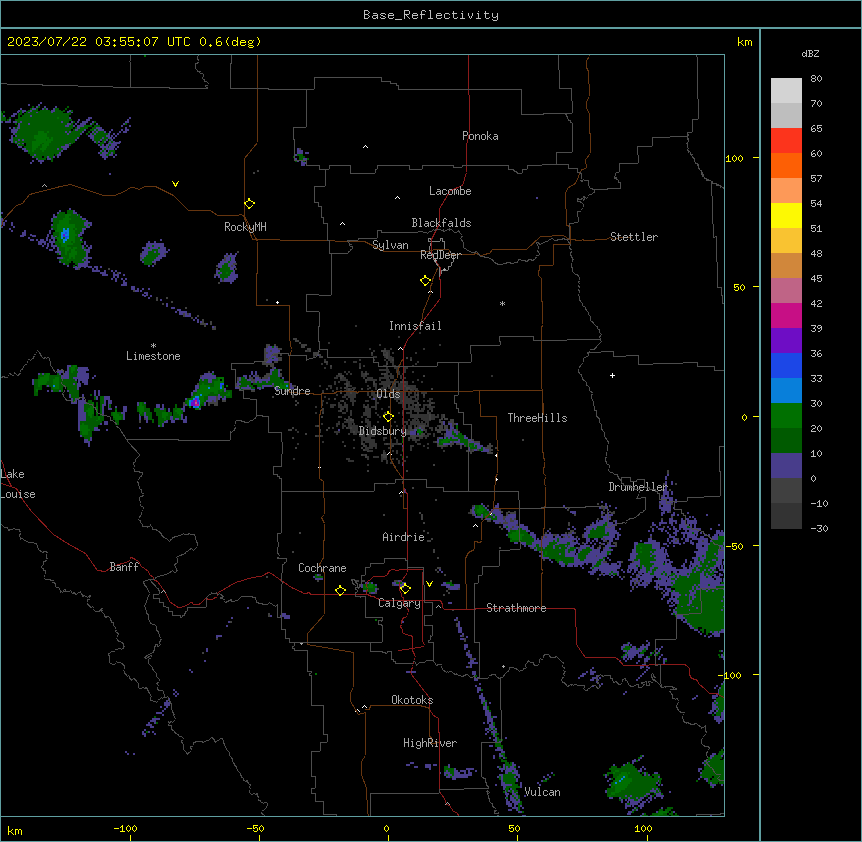Click the Cochrane town label
862x842 pixels.
coord(322,568)
